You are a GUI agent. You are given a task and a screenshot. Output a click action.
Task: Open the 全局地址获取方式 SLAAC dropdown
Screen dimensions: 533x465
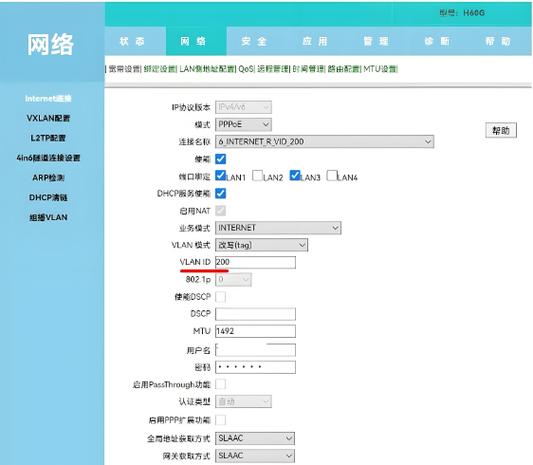tap(255, 438)
